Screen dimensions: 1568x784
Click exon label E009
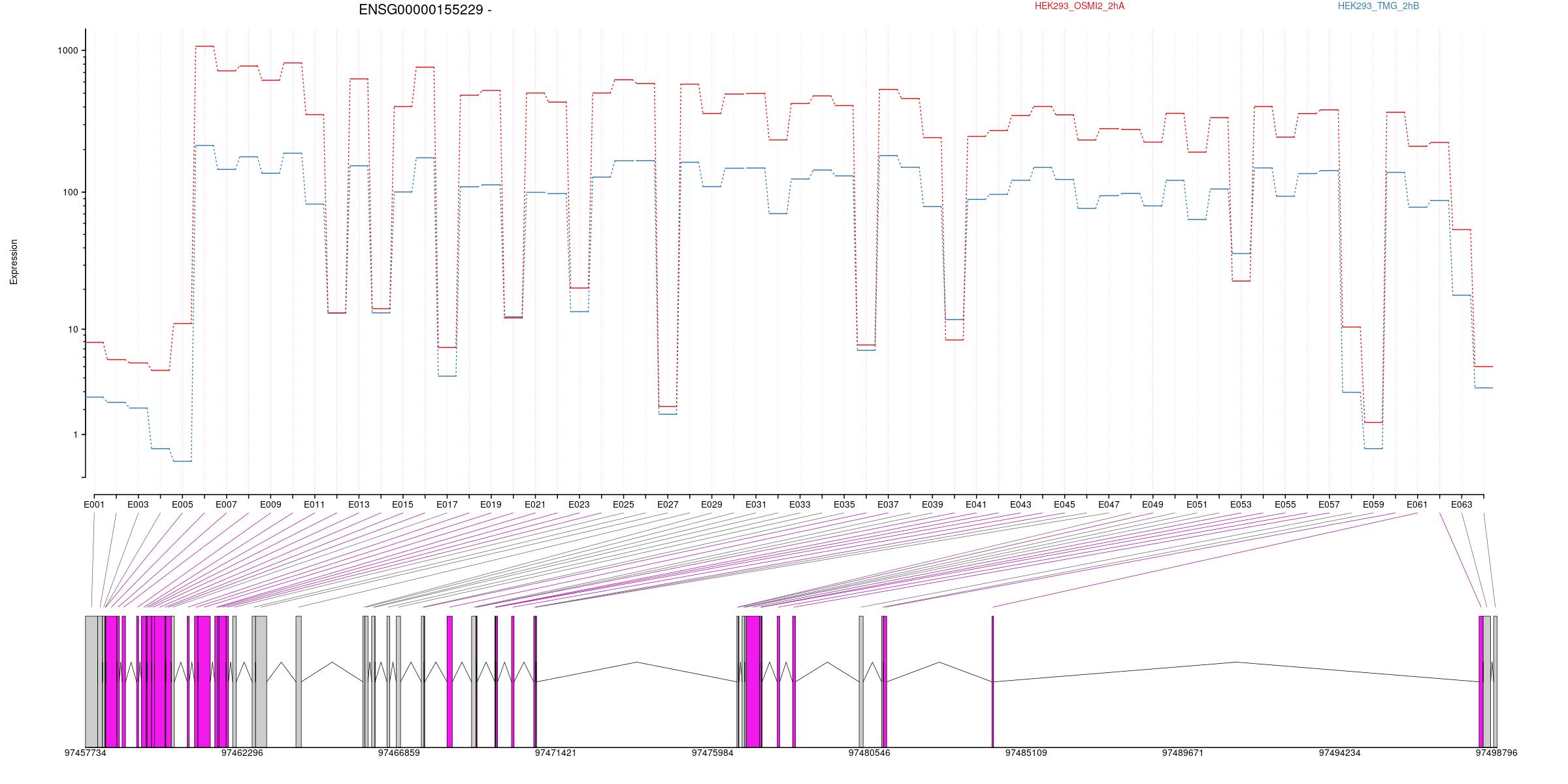270,504
